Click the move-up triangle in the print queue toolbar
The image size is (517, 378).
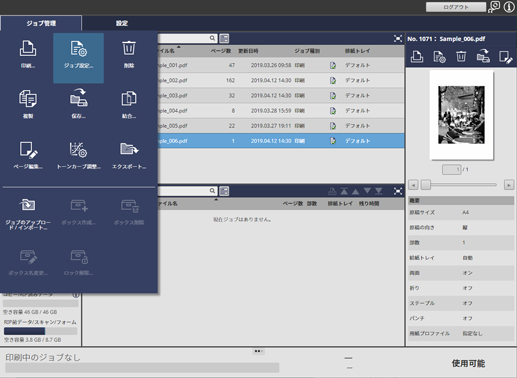(355, 191)
